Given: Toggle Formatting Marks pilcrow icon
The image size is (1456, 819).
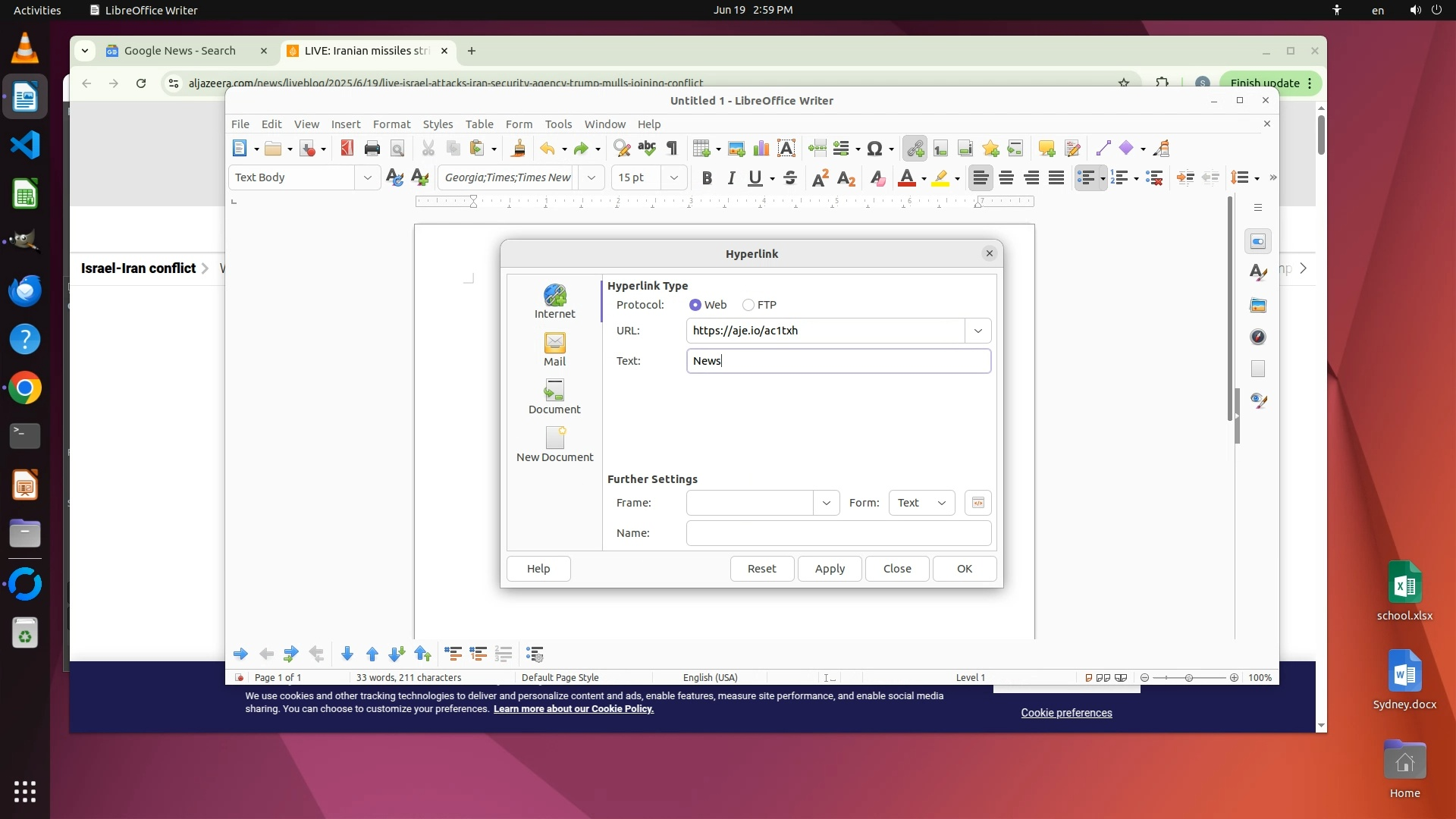Looking at the screenshot, I should tap(672, 149).
